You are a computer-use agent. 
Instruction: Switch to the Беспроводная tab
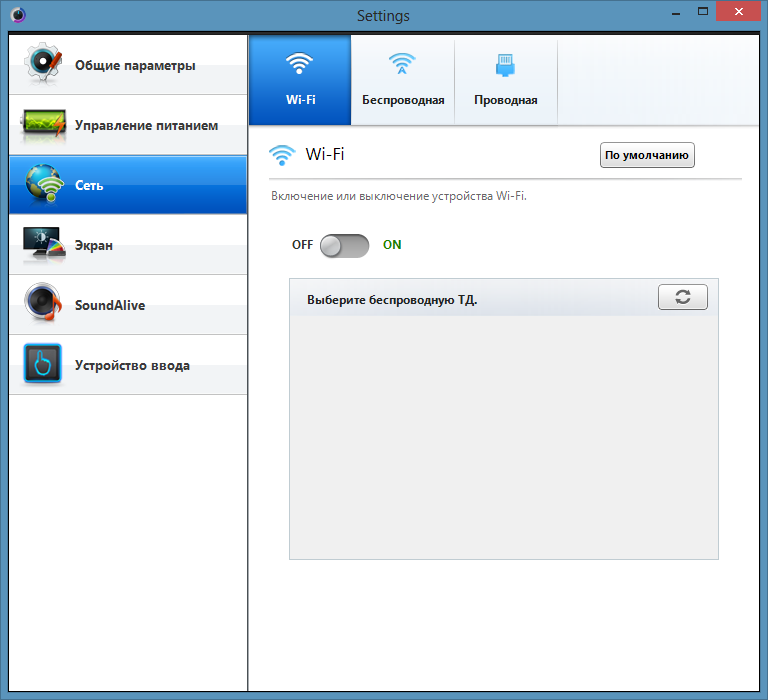(x=403, y=81)
